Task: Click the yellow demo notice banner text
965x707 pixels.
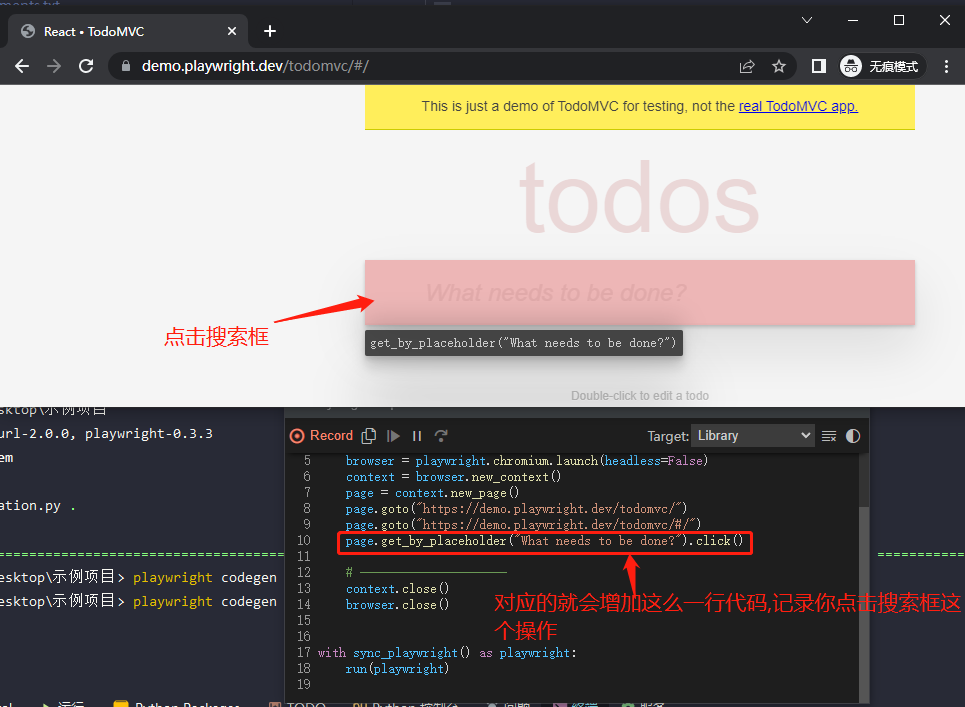Action: point(639,106)
